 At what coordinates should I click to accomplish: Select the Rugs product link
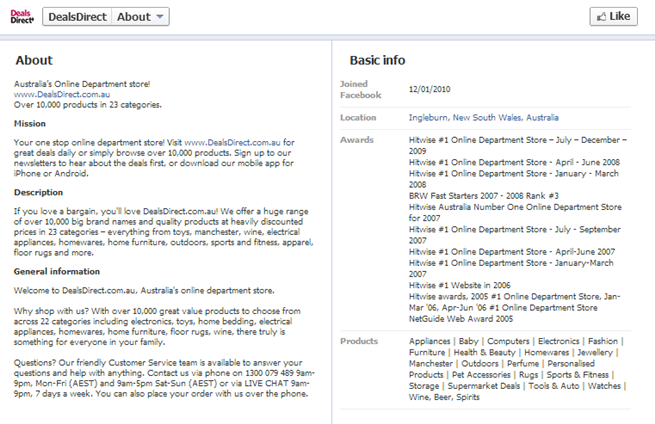(528, 375)
